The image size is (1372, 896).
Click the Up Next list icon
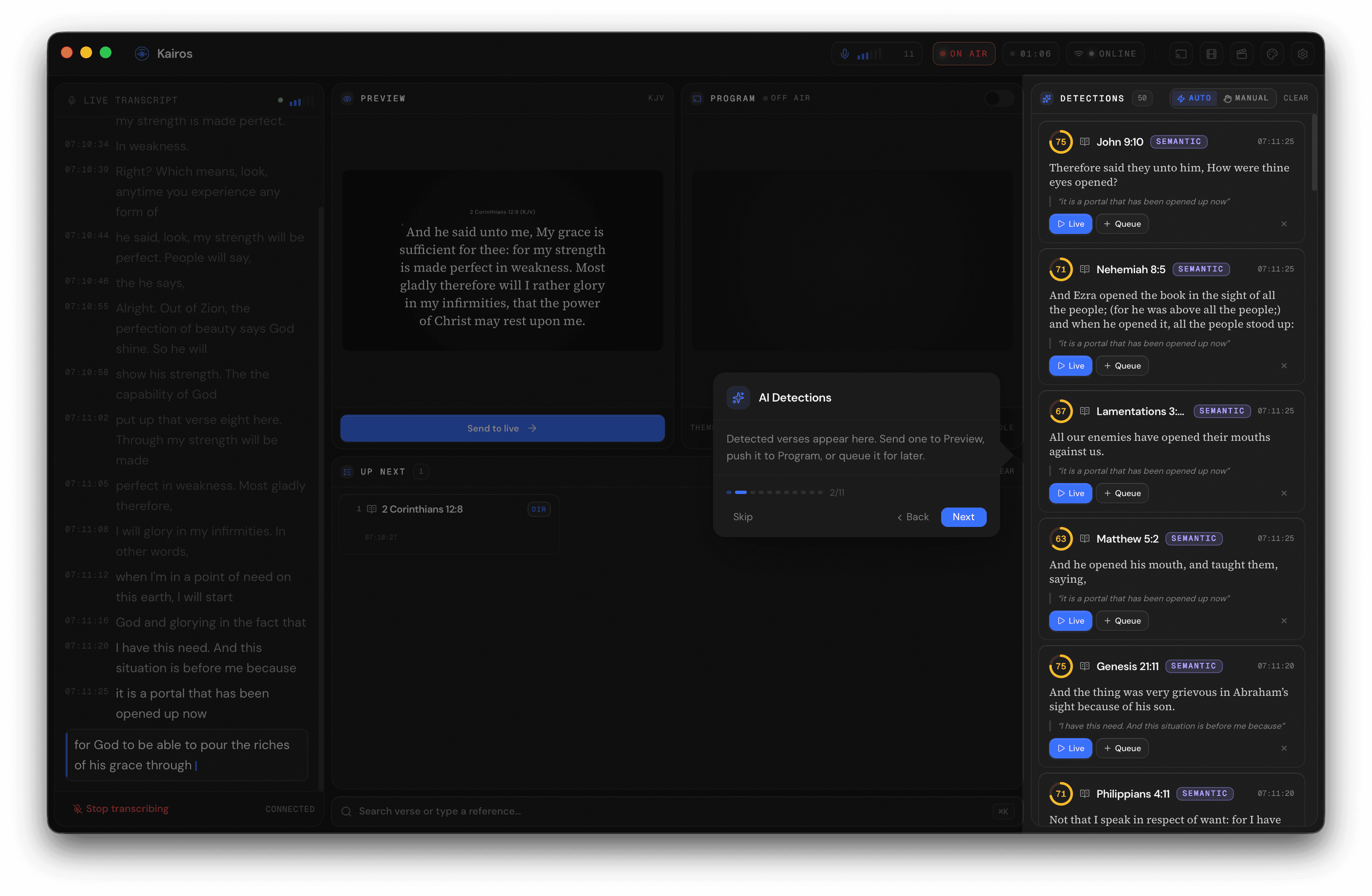click(347, 471)
